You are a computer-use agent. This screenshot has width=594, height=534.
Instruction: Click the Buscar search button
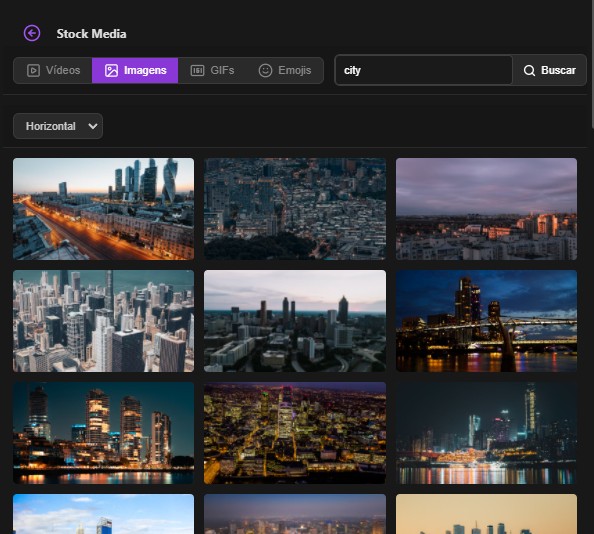[549, 70]
